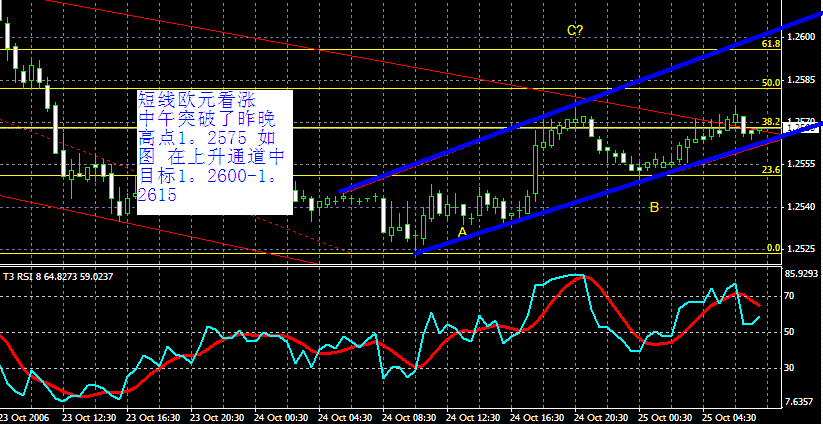Click the 0.0 Fibonacci level label
The width and height of the screenshot is (823, 424).
(x=774, y=248)
